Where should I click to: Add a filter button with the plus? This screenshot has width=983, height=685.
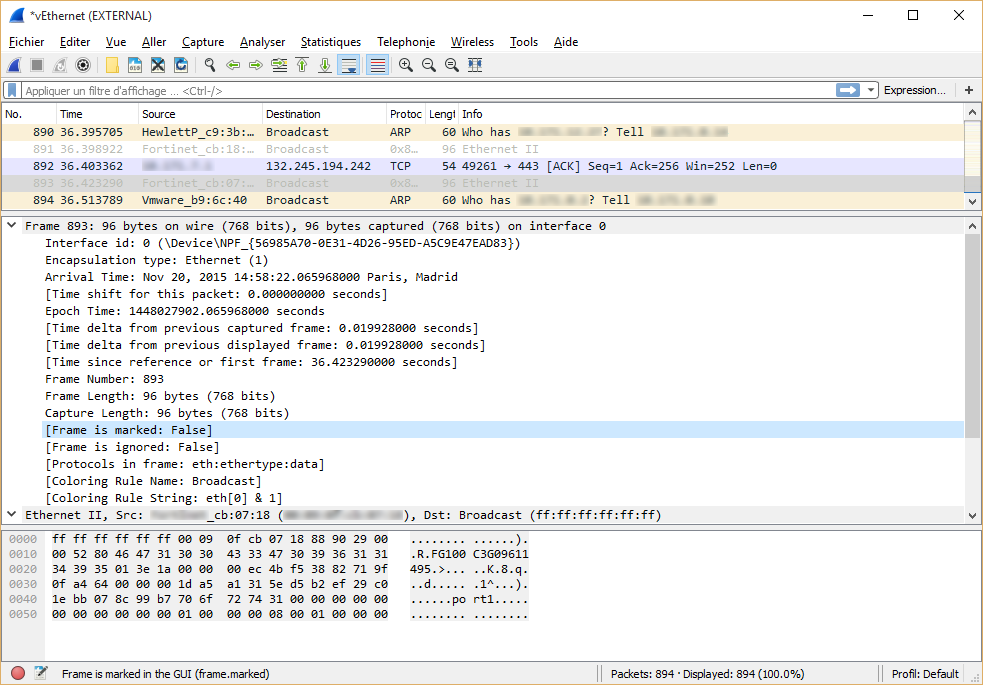coord(969,90)
